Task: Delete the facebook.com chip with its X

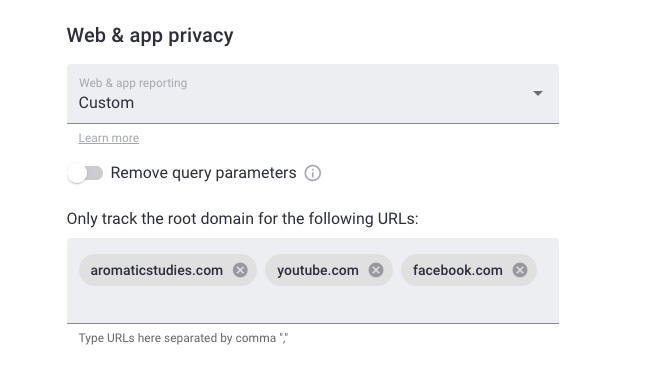Action: pos(520,270)
